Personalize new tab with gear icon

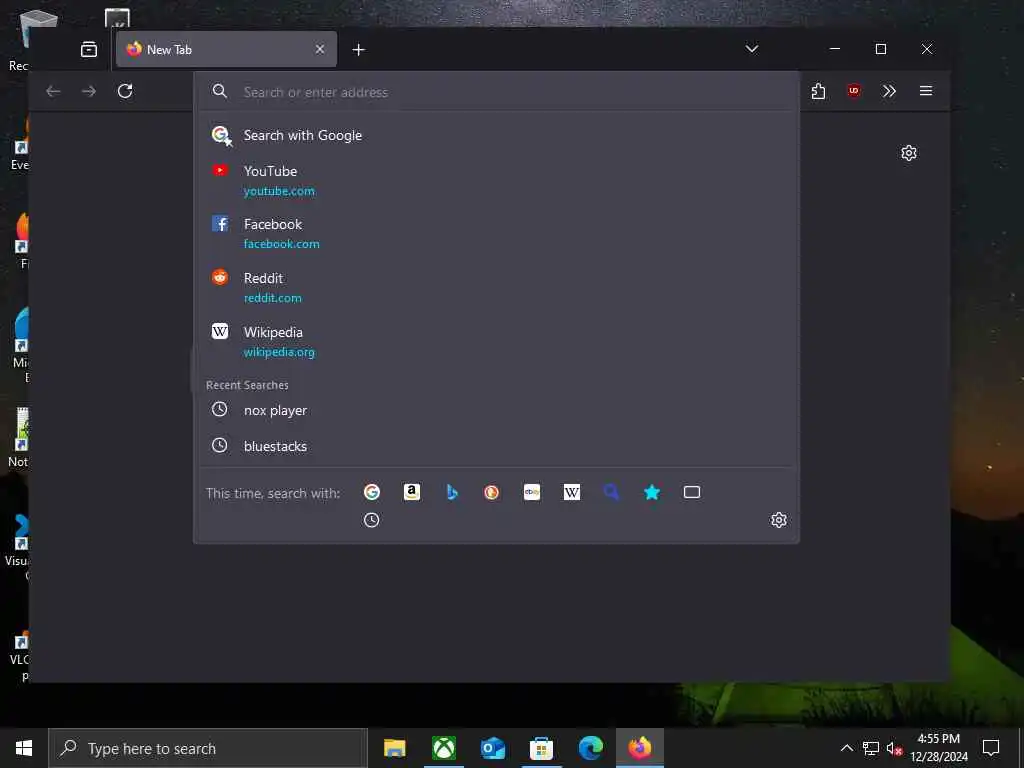[x=908, y=153]
